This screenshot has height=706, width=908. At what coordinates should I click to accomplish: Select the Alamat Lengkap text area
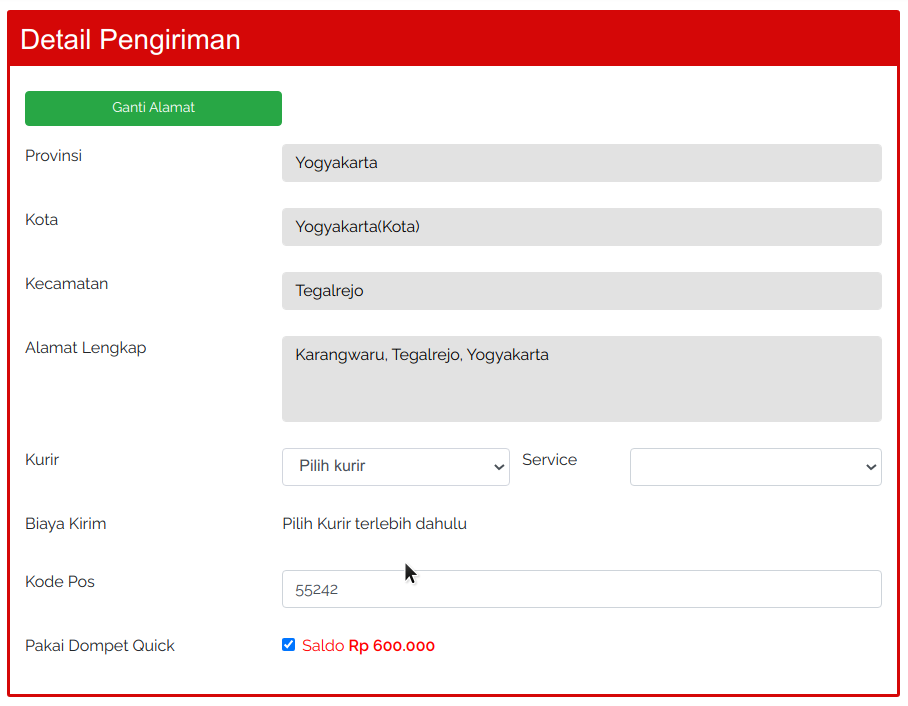tap(580, 379)
